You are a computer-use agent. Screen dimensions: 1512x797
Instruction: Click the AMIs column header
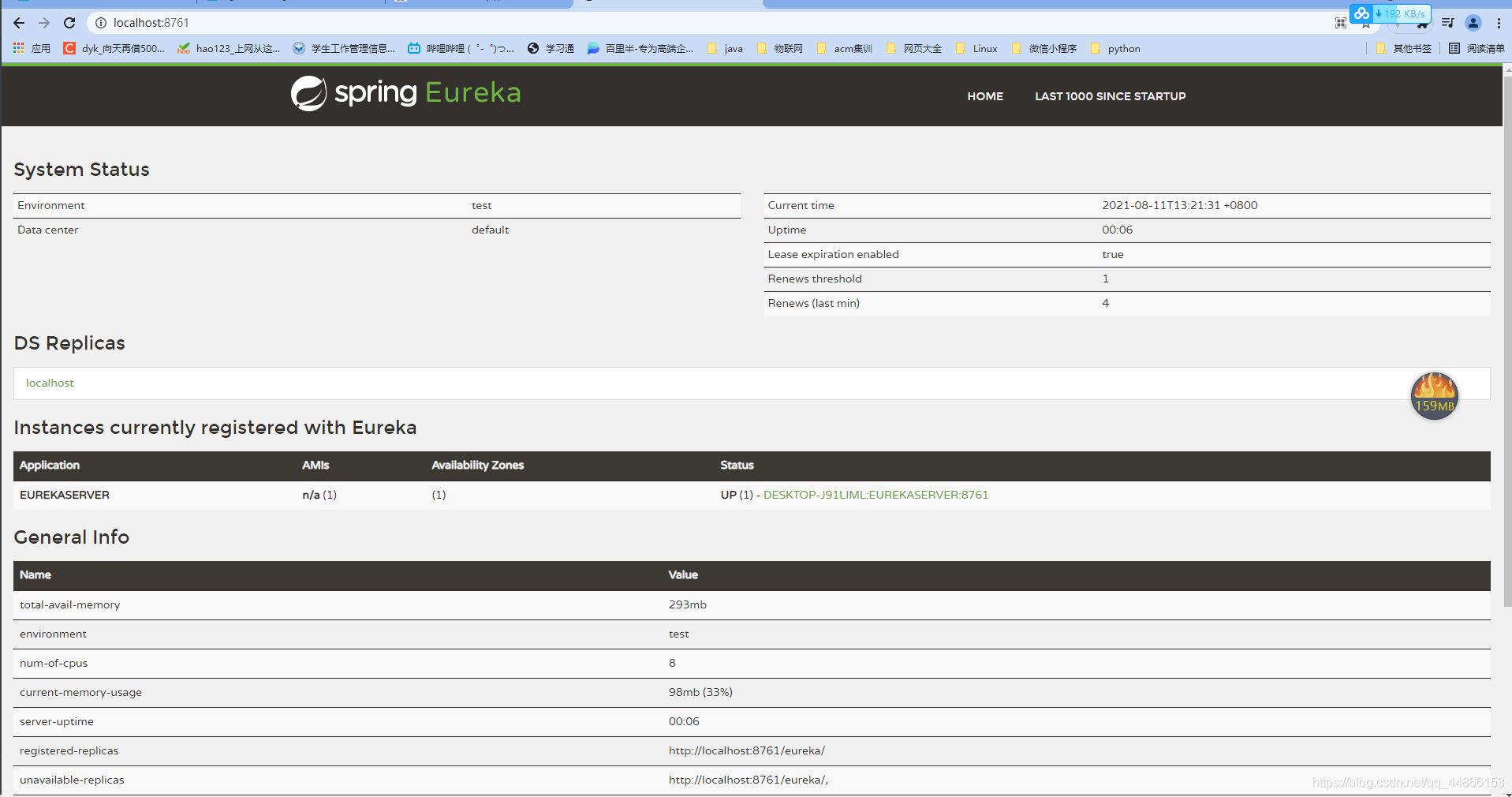[315, 466]
